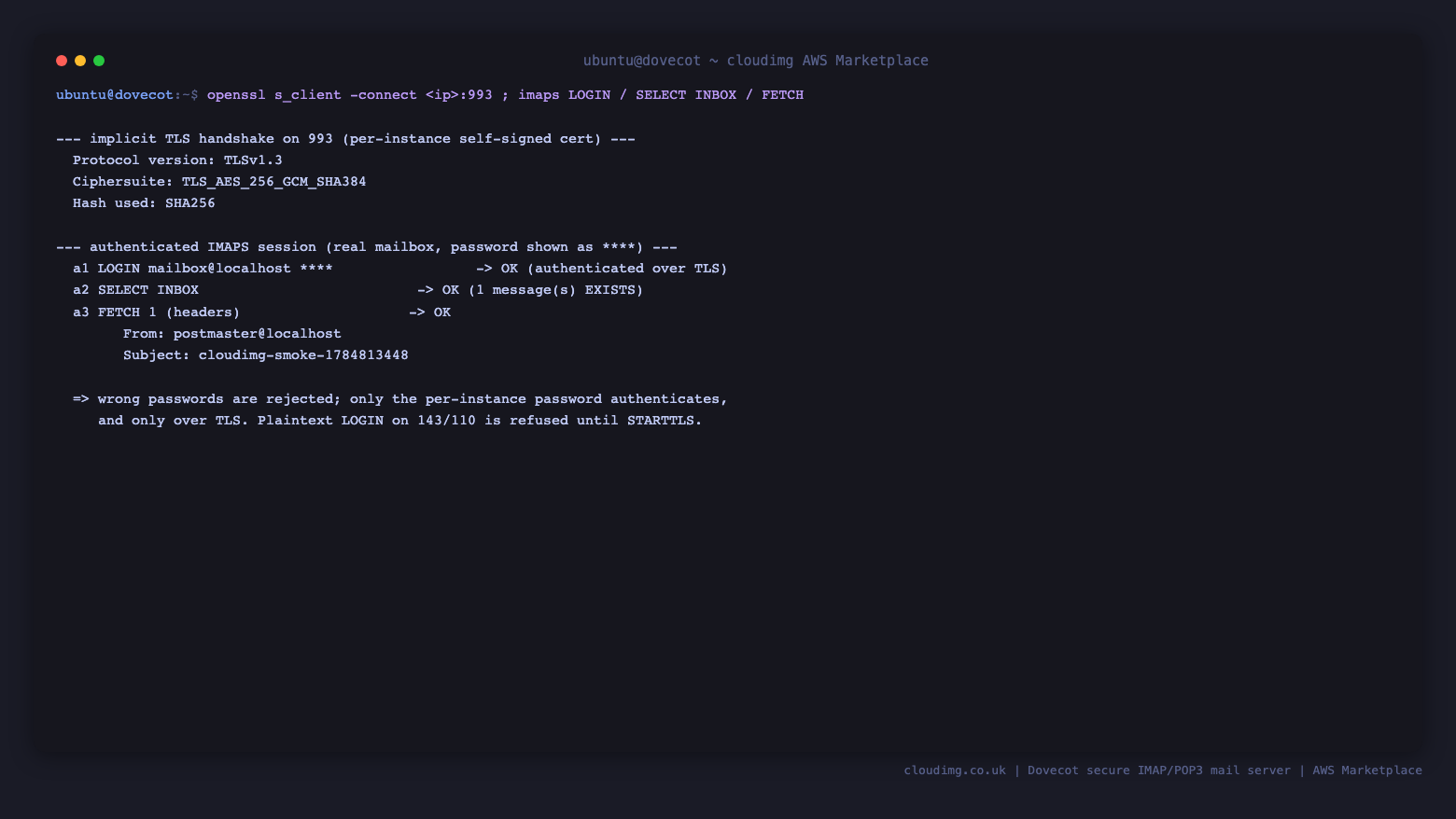Click the yellow minimize window dot

[x=80, y=61]
